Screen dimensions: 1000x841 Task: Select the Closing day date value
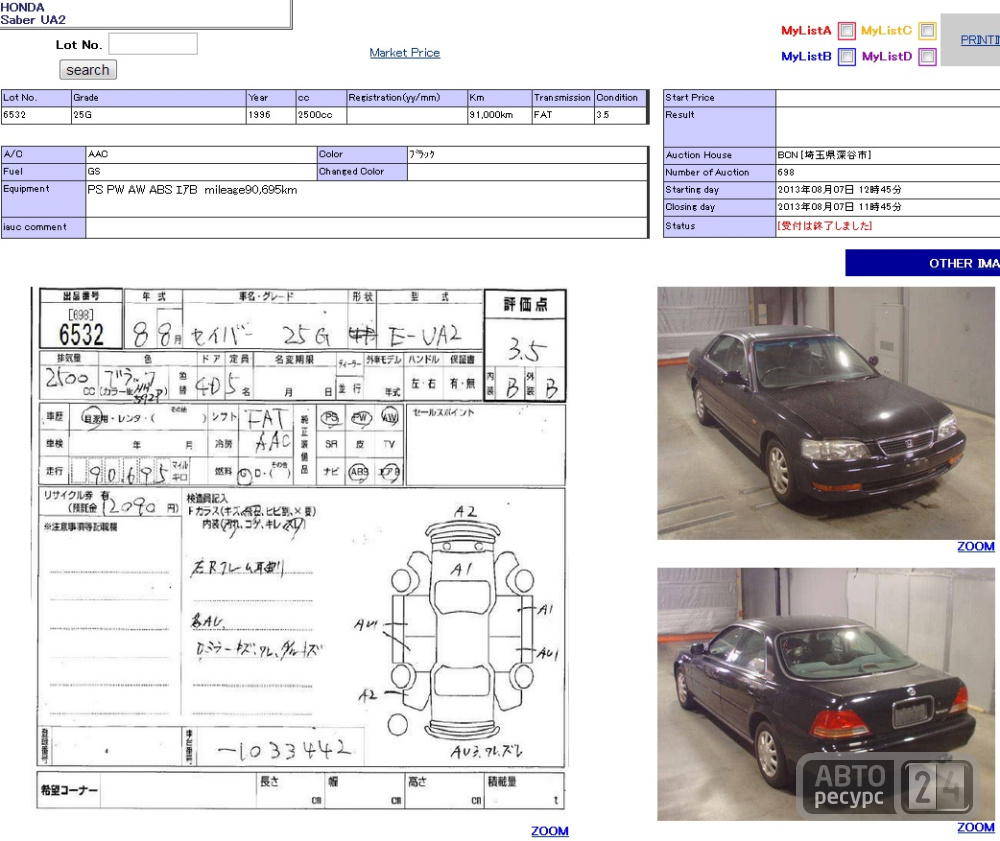click(839, 207)
